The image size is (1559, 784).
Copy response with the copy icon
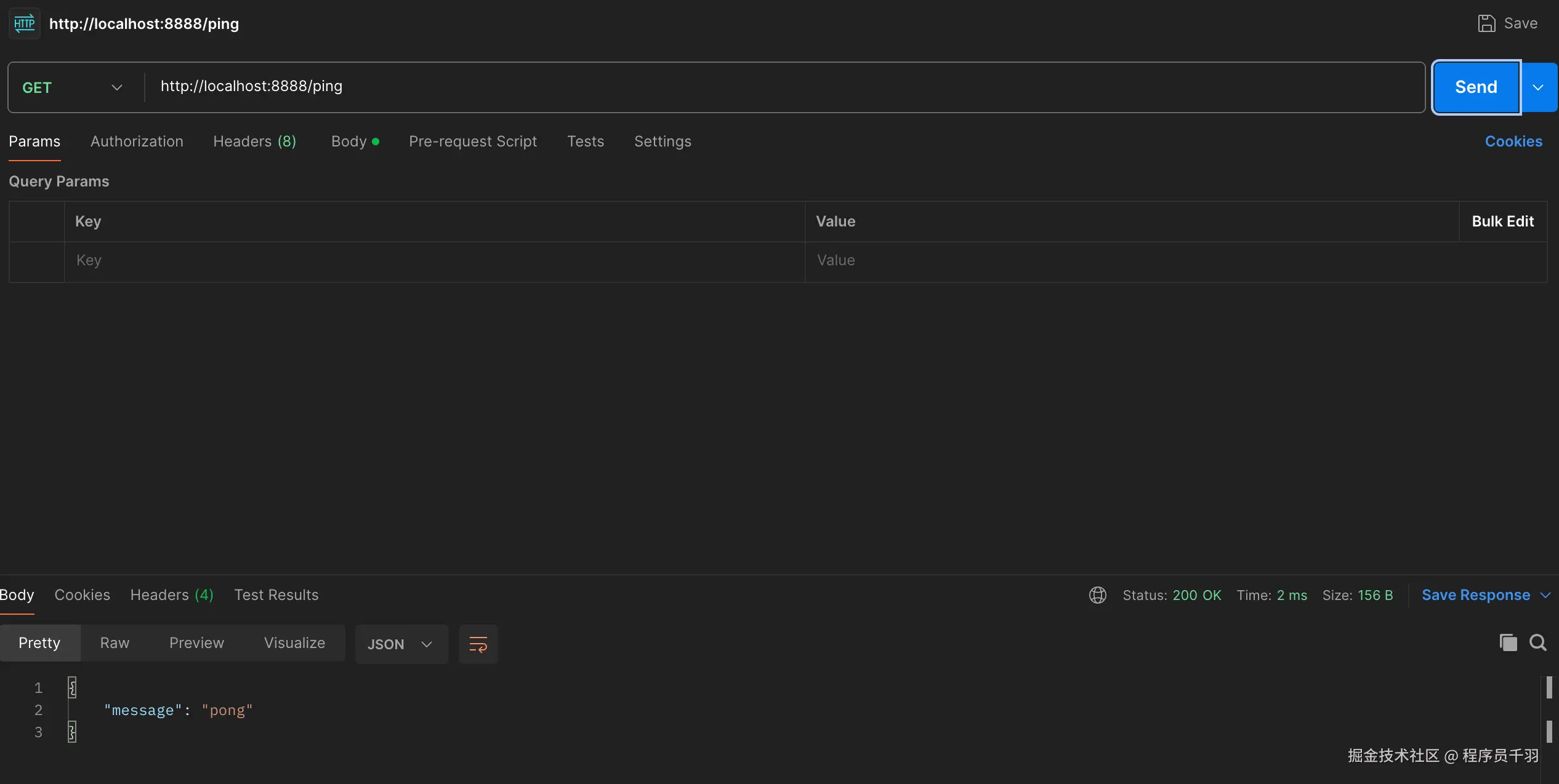tap(1508, 642)
